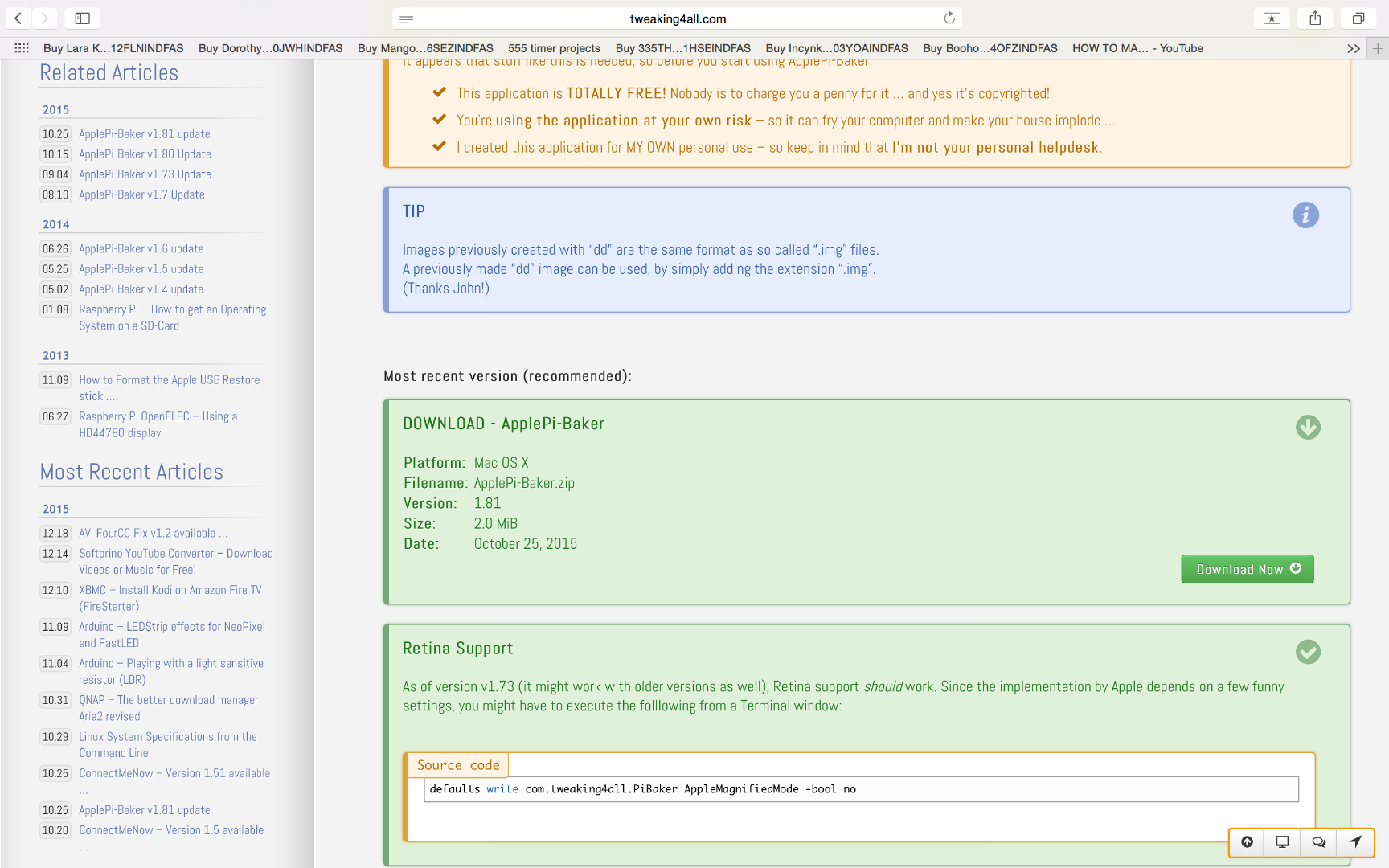Screen dimensions: 1389x868
Task: Open the Buy Mango...6SEZINDFAS bookmark
Action: (x=425, y=48)
